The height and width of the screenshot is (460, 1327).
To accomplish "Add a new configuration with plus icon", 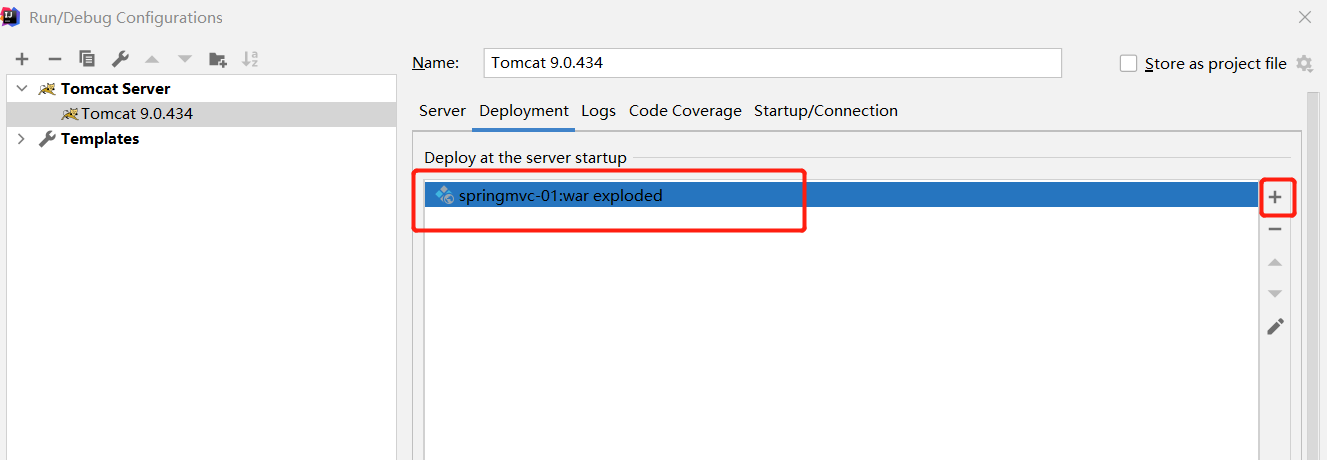I will pyautogui.click(x=22, y=59).
